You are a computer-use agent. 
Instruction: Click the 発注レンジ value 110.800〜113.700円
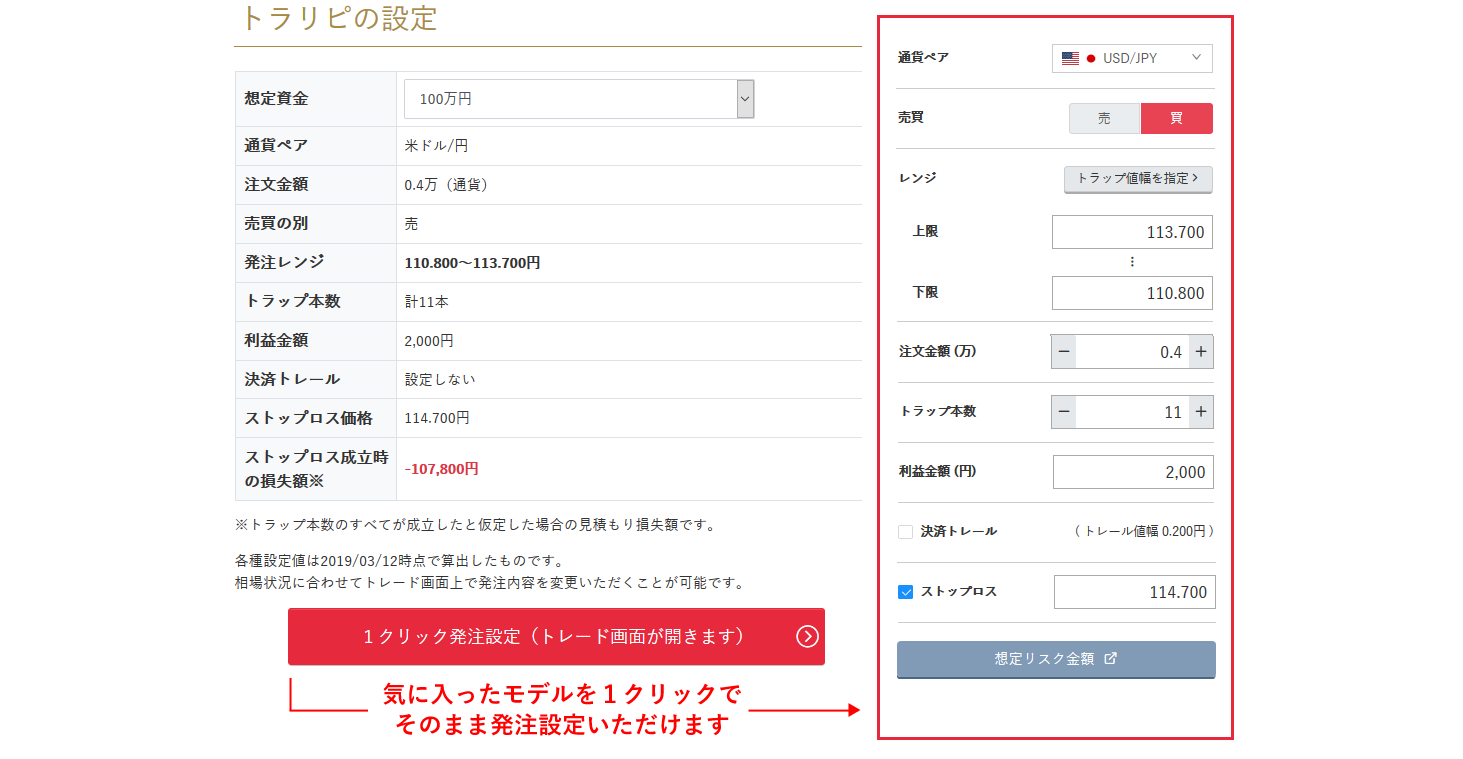(x=472, y=263)
